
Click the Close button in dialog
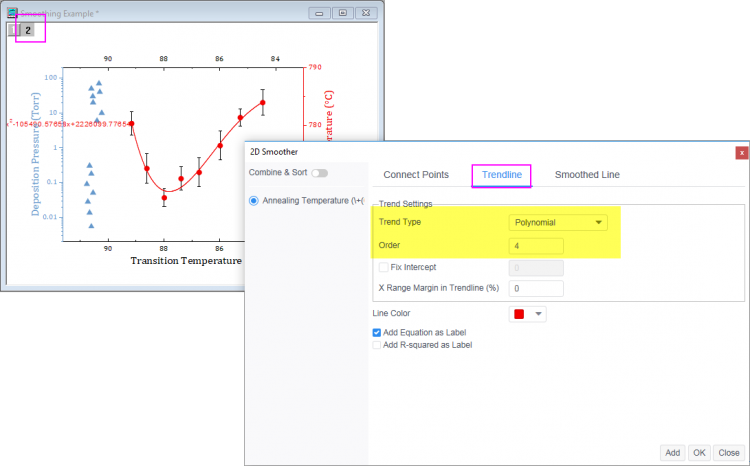point(729,453)
